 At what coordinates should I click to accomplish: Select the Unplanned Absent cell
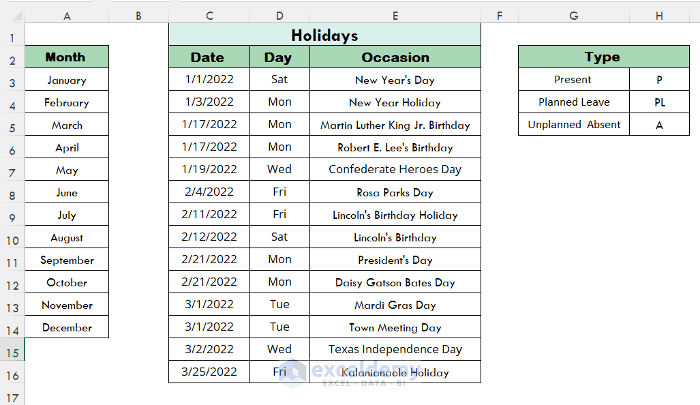pyautogui.click(x=574, y=125)
